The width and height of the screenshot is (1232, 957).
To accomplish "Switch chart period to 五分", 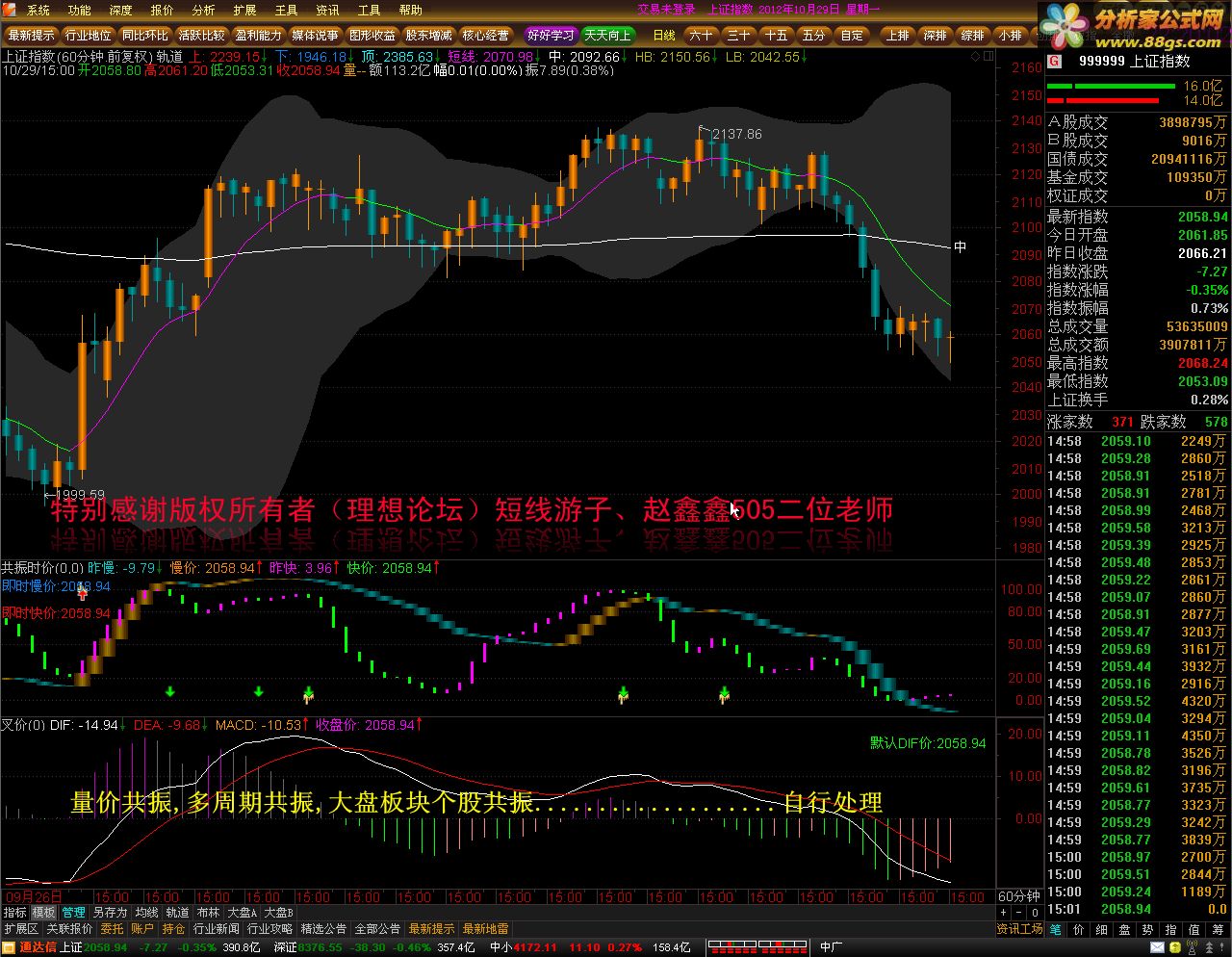I will click(814, 36).
